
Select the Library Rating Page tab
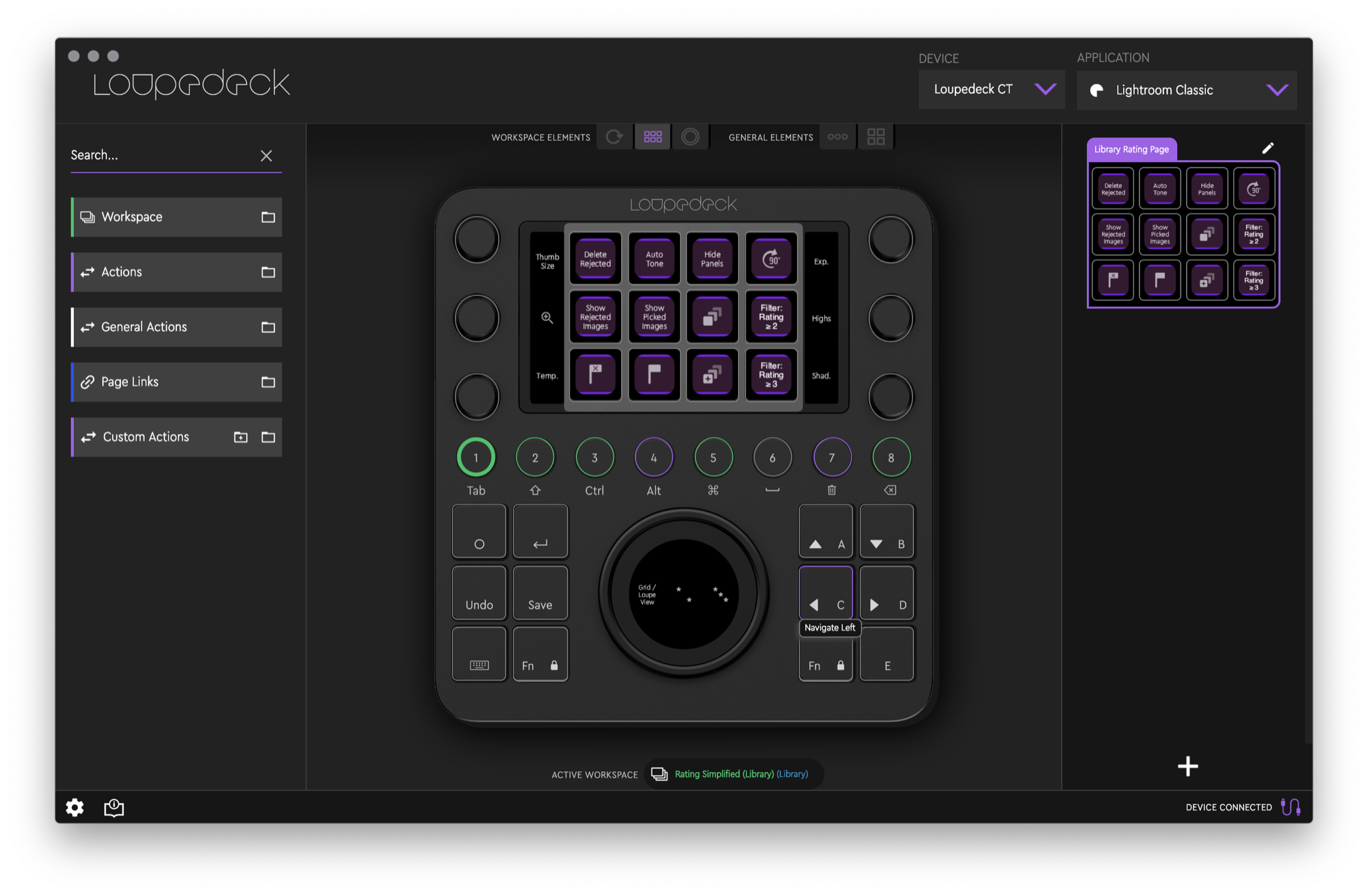point(1131,149)
